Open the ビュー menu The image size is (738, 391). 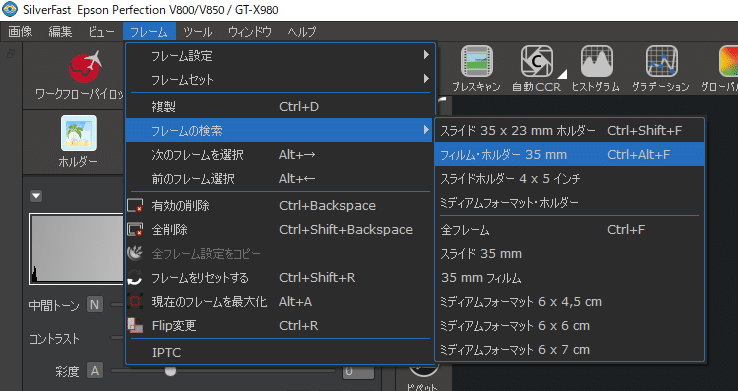pos(101,32)
